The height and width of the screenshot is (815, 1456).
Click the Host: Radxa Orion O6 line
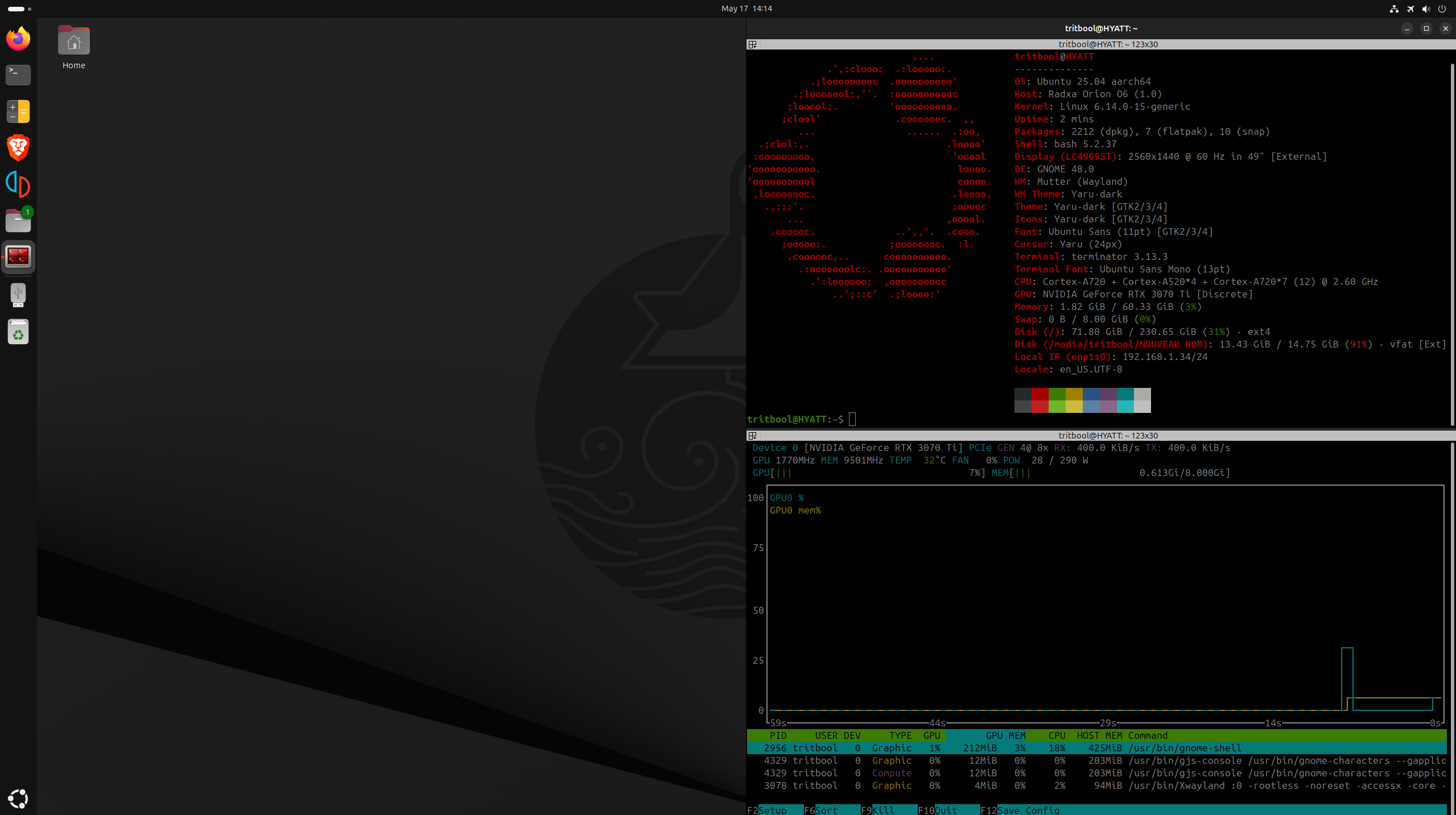click(1088, 94)
